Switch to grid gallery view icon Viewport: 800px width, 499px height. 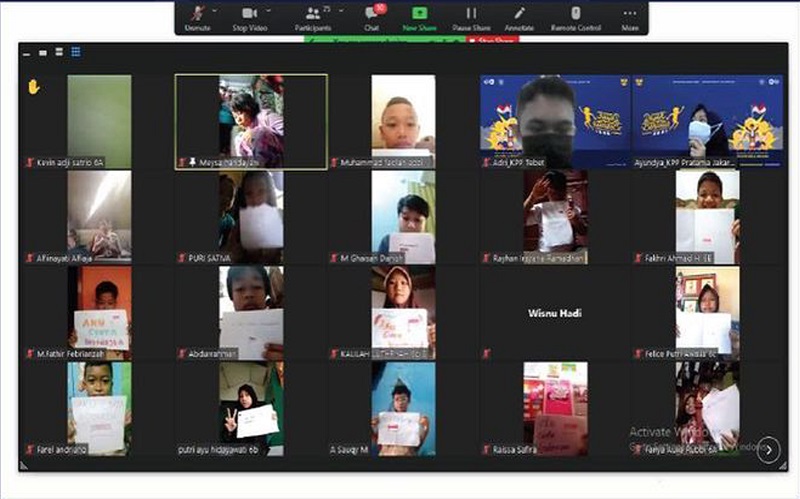pos(76,52)
